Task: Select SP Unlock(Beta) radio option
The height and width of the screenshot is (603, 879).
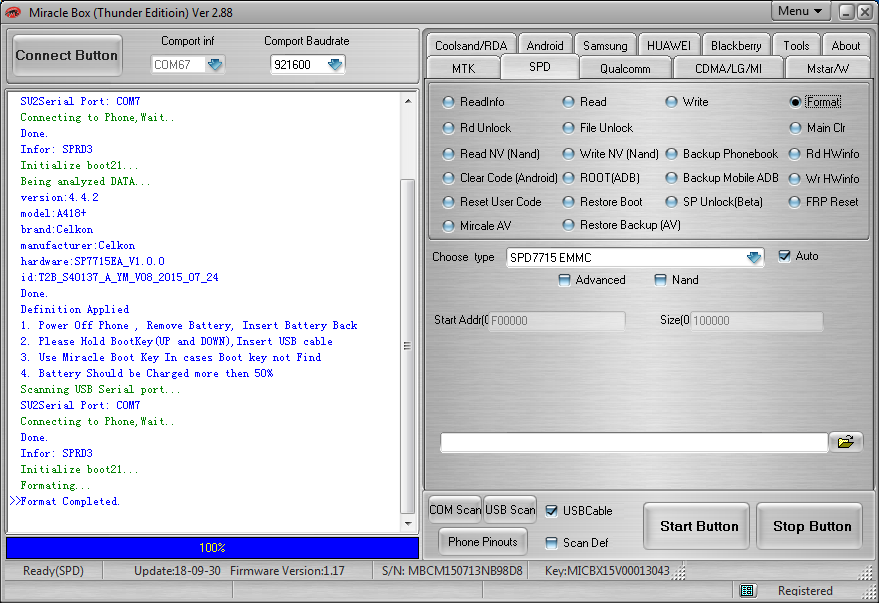Action: click(714, 202)
